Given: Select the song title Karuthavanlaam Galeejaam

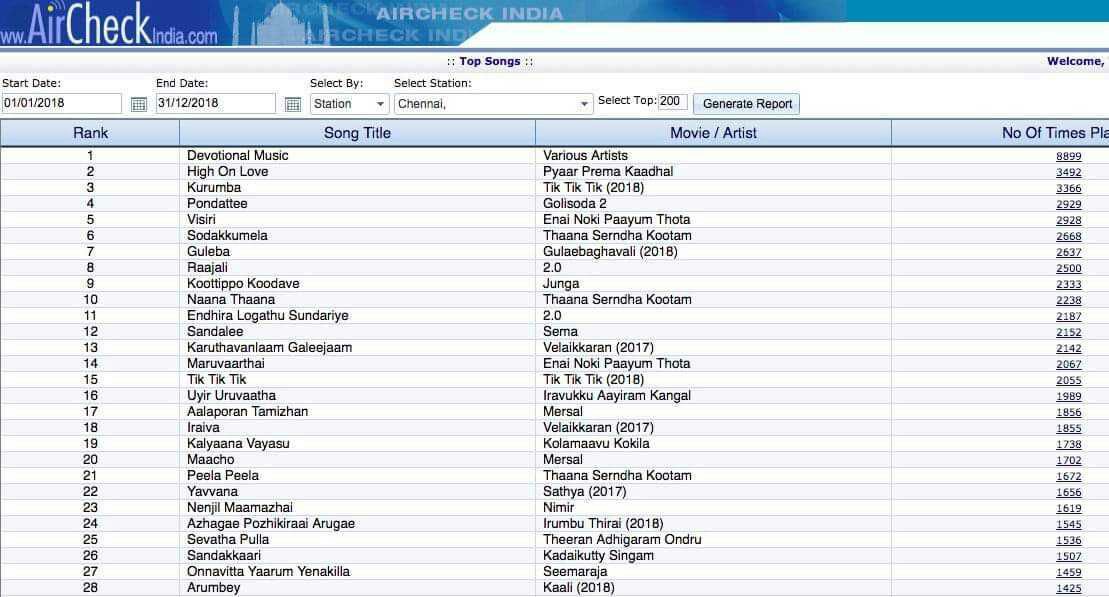Looking at the screenshot, I should coord(269,347).
